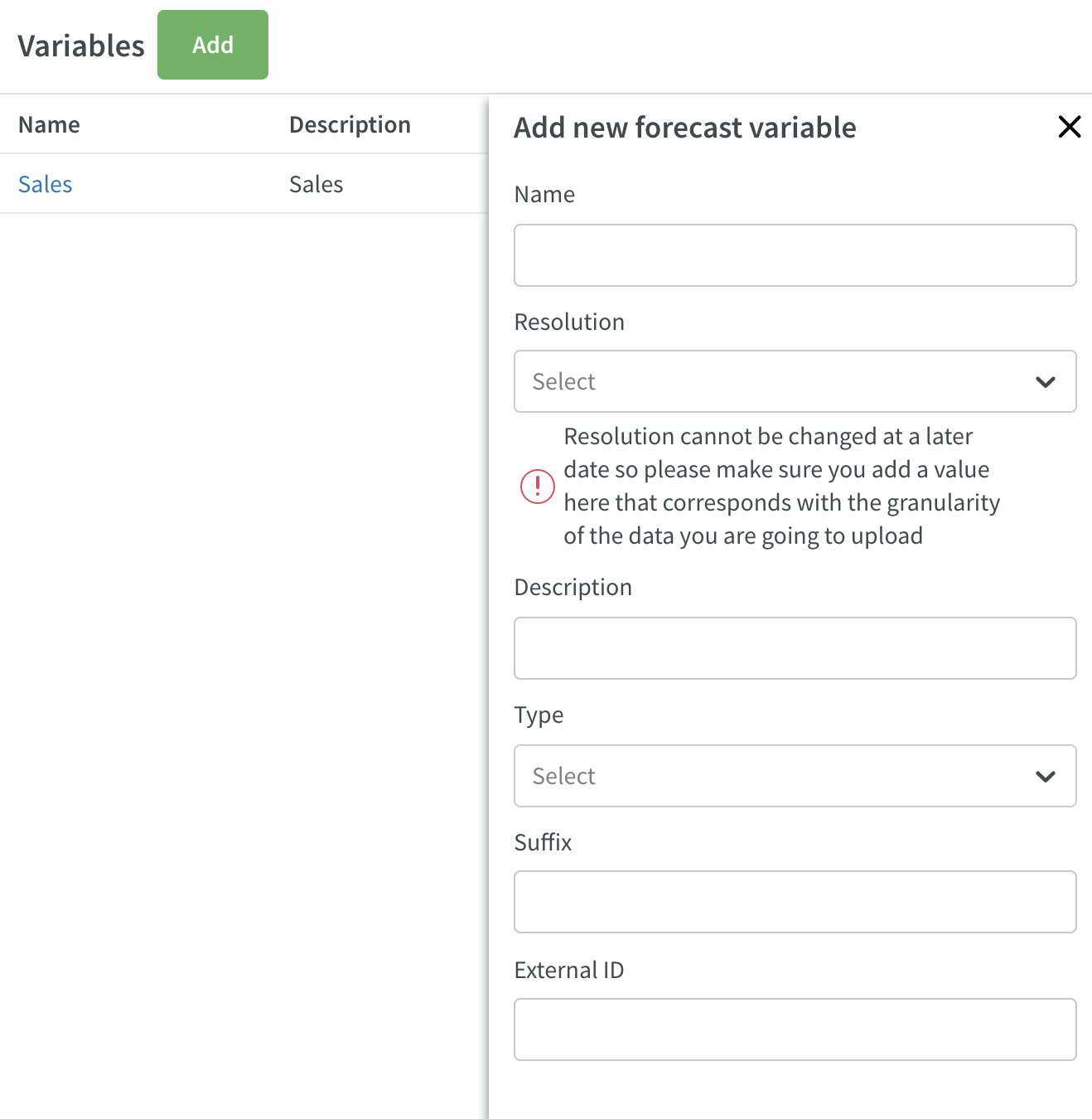Click the Resolution dropdown chevron arrow
1092x1119 pixels.
1046,382
